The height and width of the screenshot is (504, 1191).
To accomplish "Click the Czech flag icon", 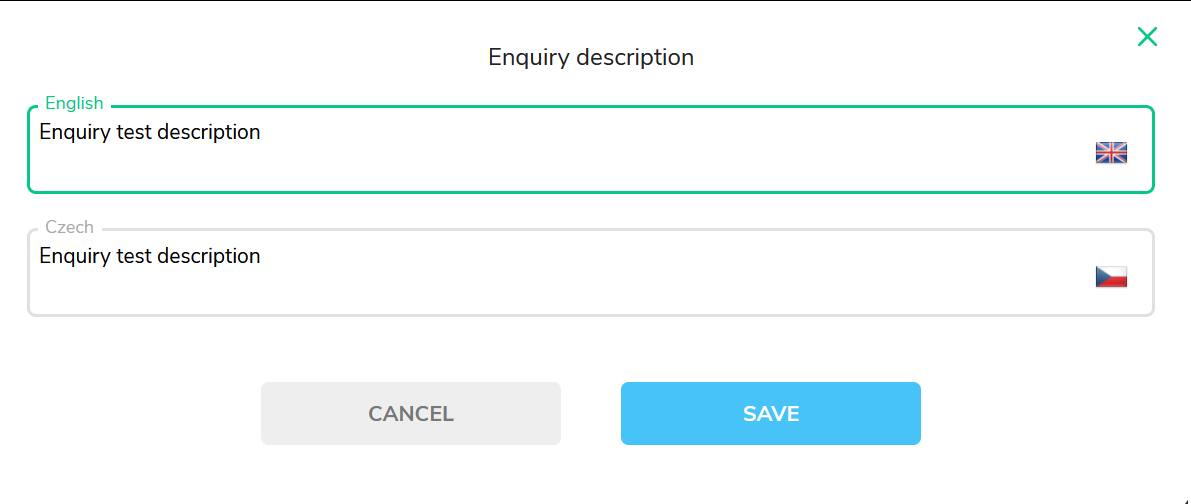I will coord(1111,277).
